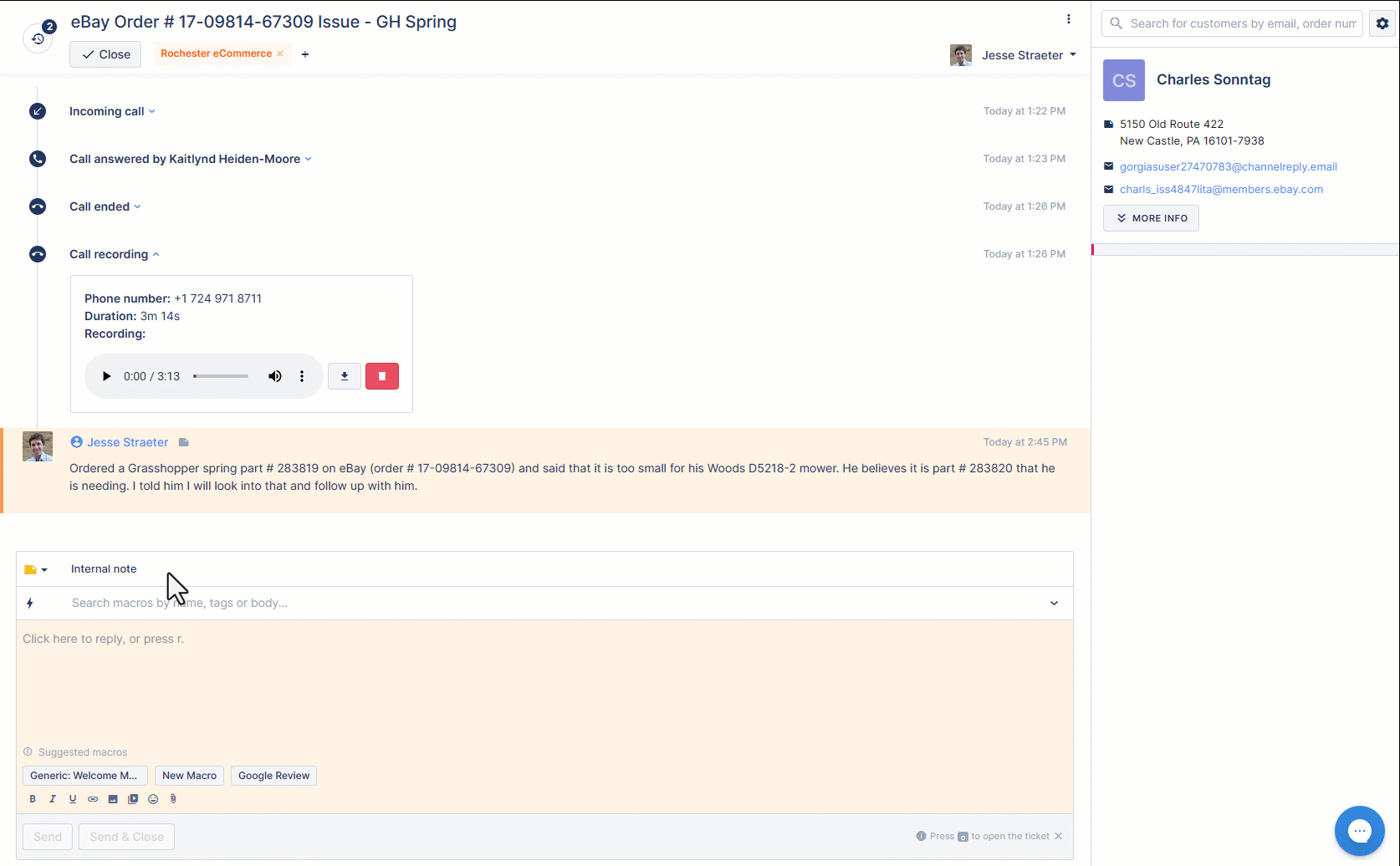Toggle bold formatting in reply editor

tap(33, 799)
